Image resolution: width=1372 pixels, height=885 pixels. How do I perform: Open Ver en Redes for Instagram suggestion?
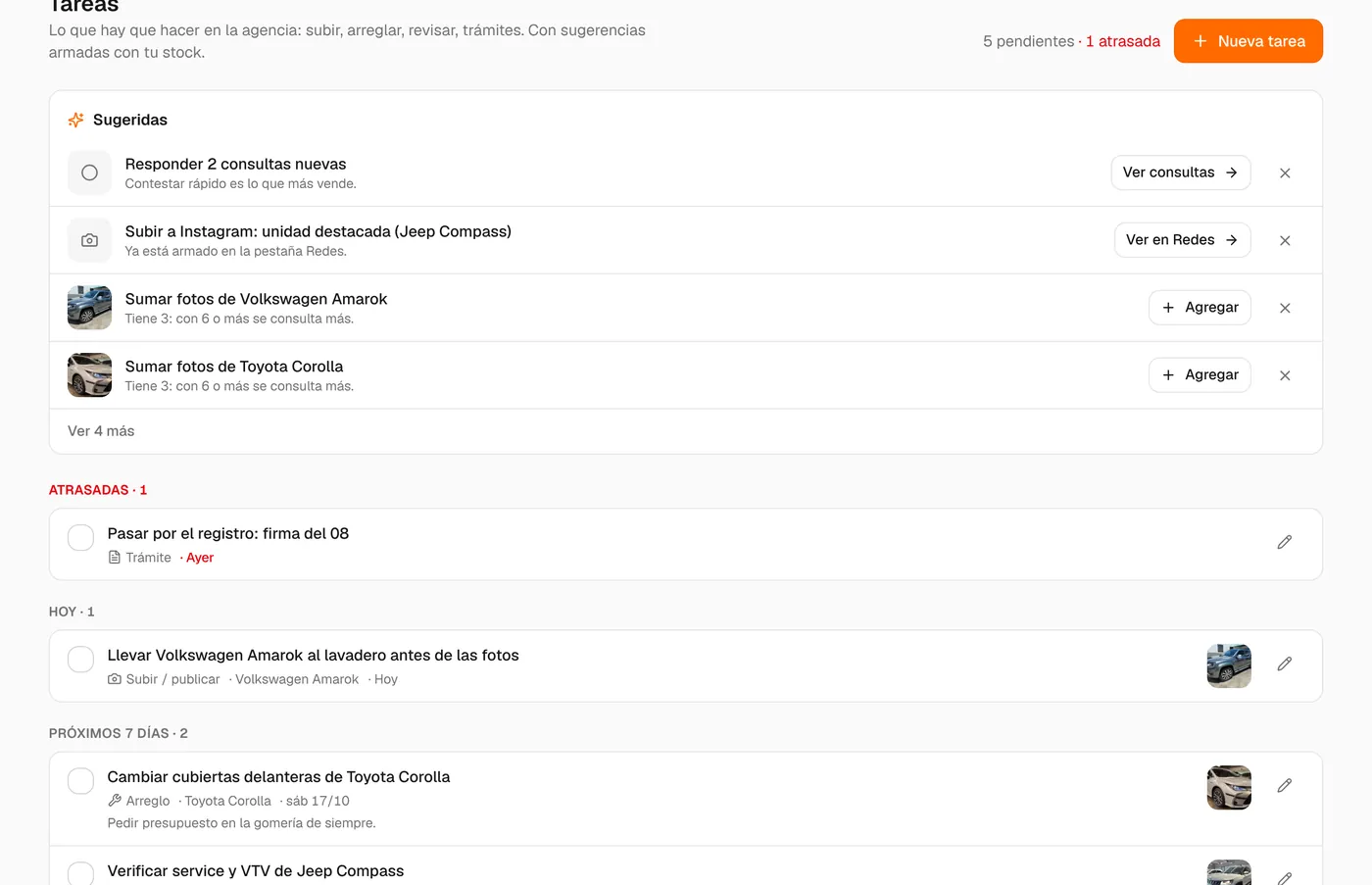[1182, 240]
